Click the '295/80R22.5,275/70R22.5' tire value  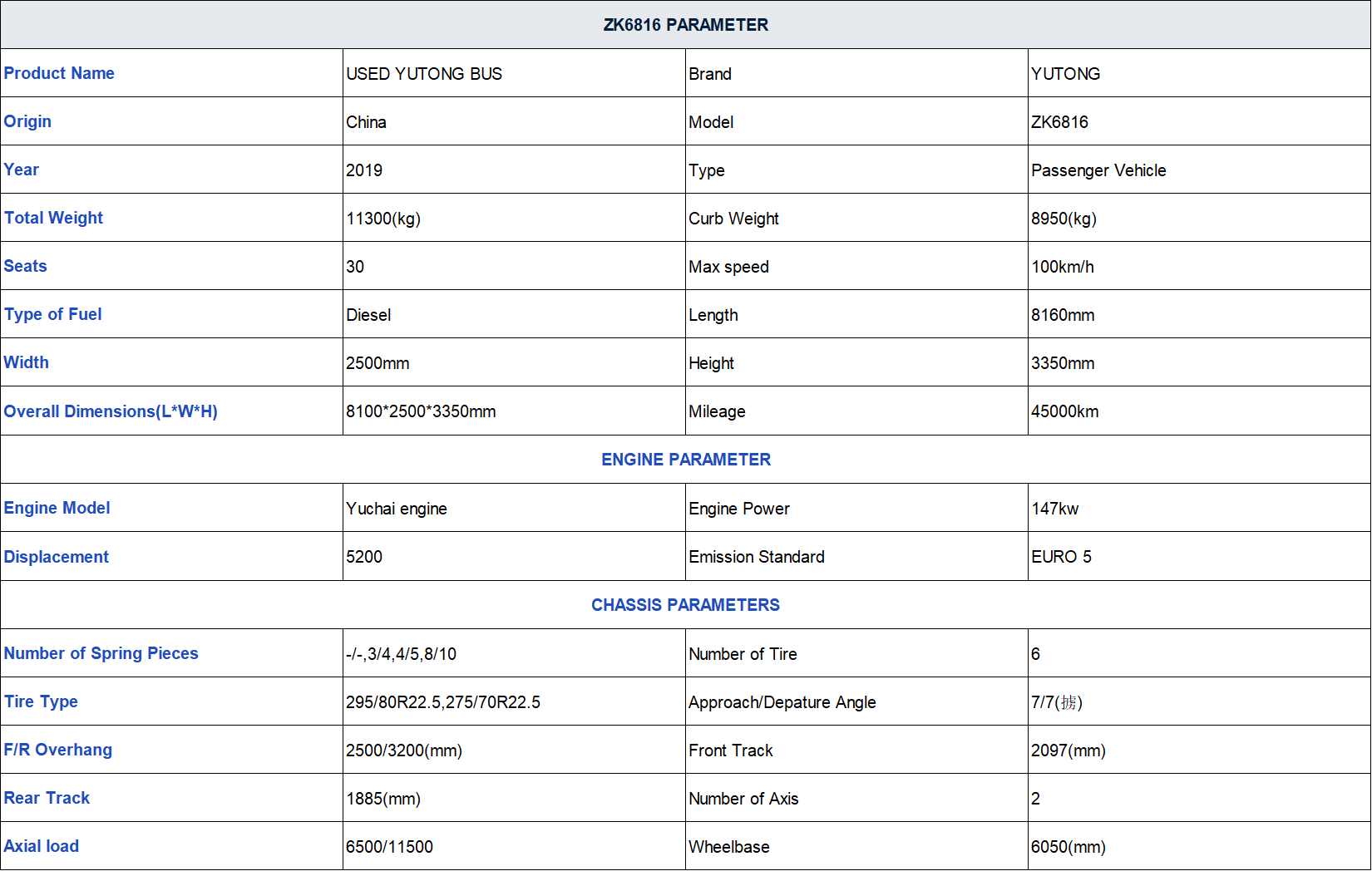point(443,702)
